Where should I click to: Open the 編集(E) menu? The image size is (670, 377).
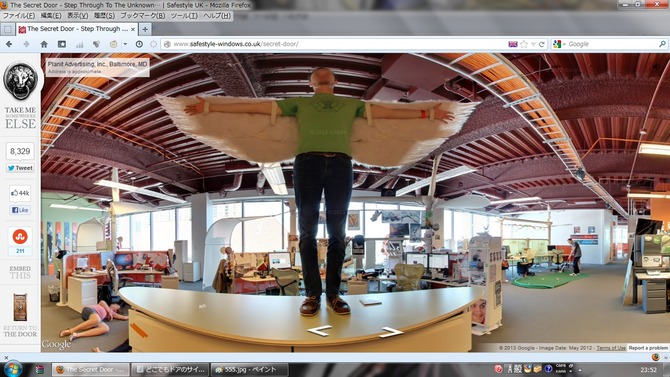[51, 15]
